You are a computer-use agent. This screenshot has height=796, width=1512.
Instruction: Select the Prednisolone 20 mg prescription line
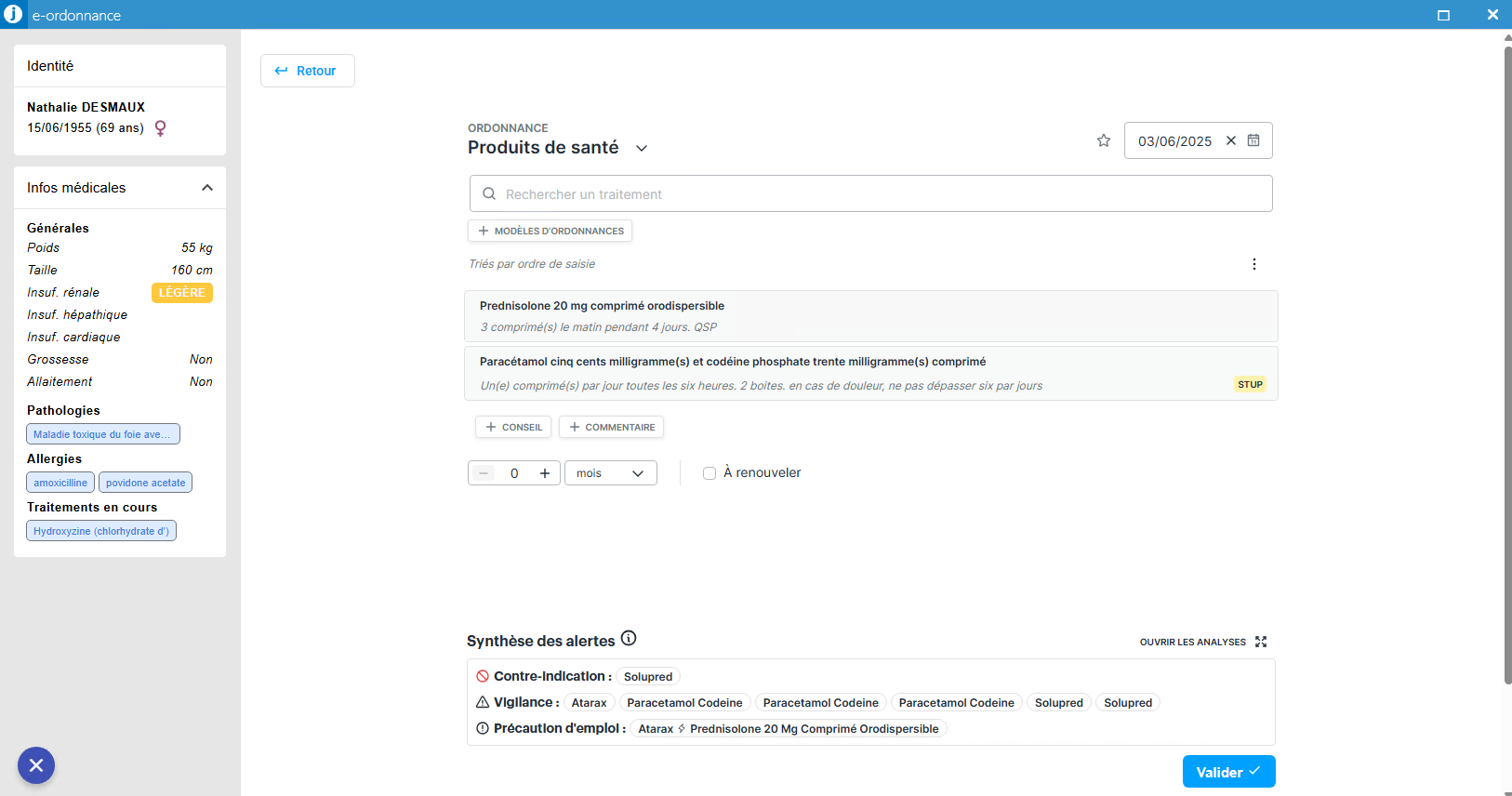pos(870,316)
